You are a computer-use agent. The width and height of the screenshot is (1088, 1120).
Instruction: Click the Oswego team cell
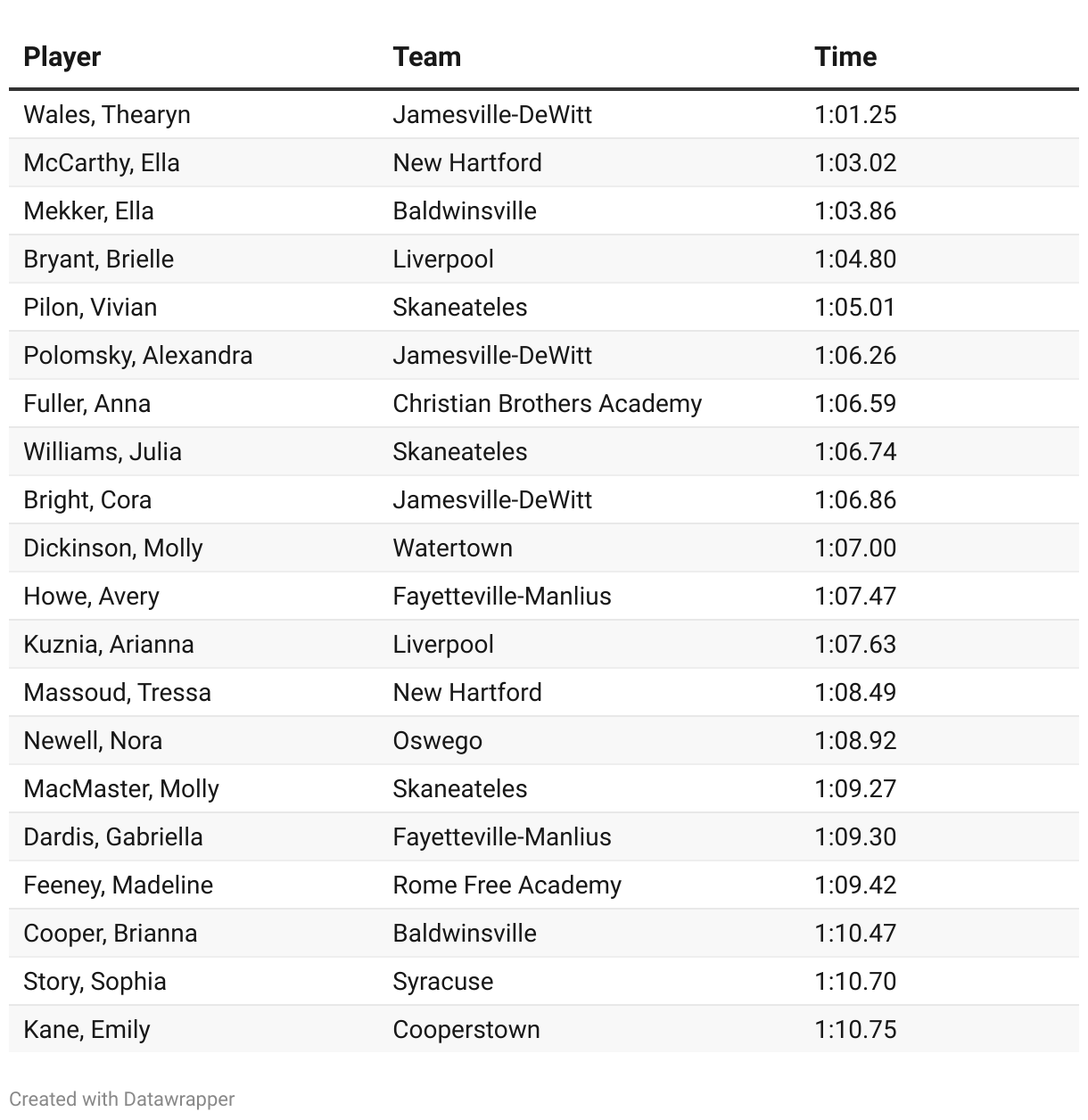[x=437, y=741]
